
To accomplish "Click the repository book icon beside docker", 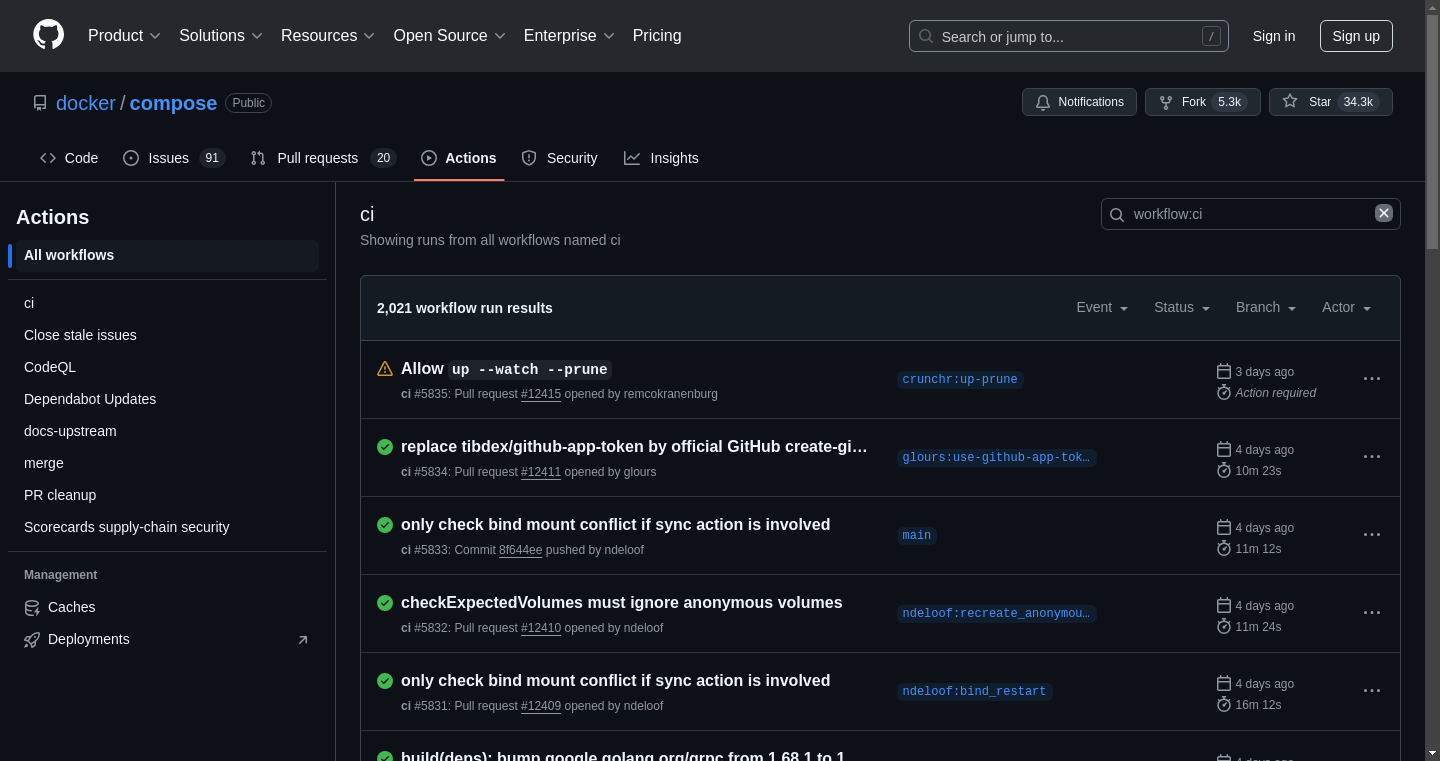I will point(40,103).
